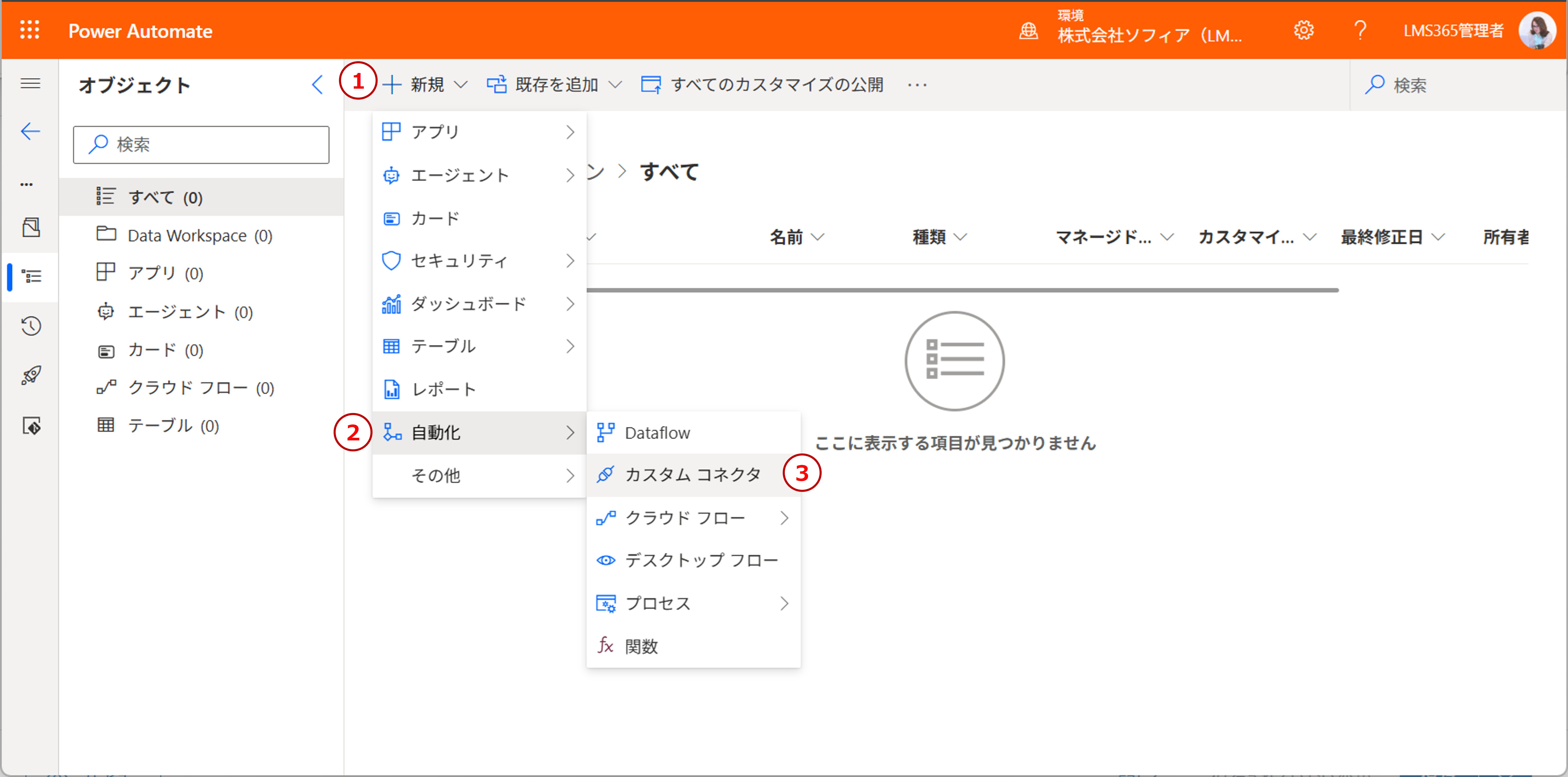Open the overview icon in left rail
1568x777 pixels.
(31, 227)
